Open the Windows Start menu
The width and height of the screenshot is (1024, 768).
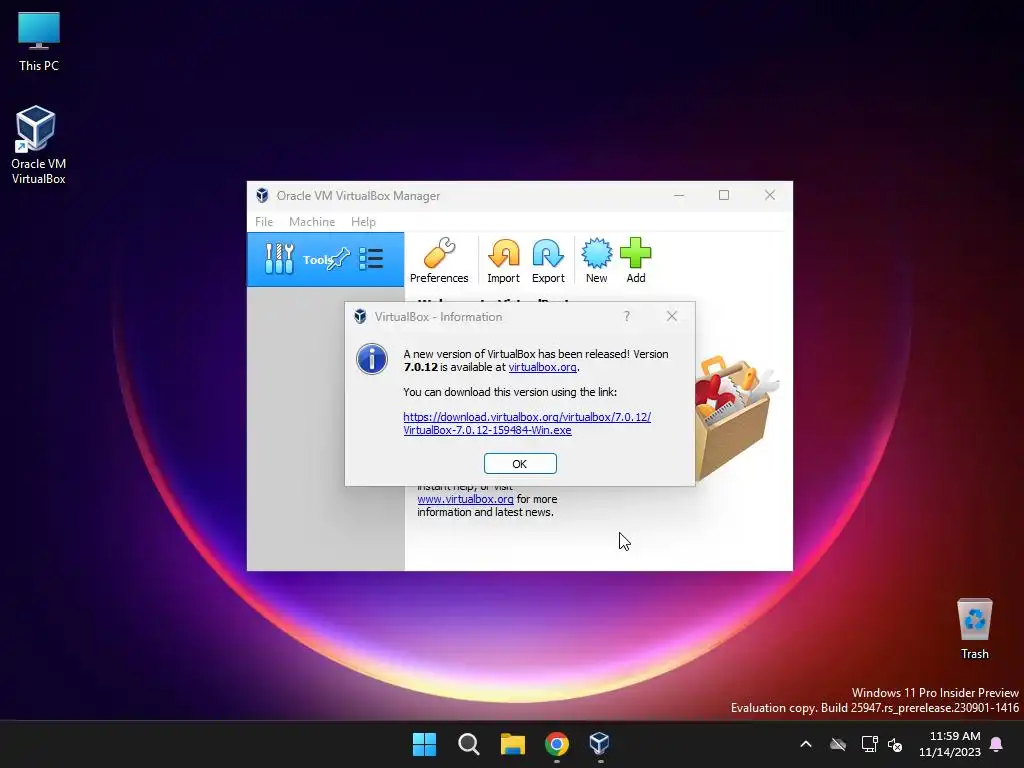424,744
